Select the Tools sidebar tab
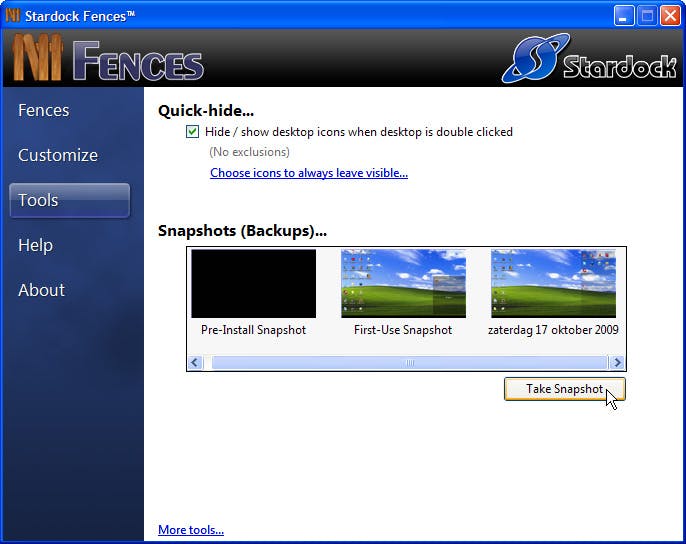Image resolution: width=686 pixels, height=544 pixels. click(x=70, y=200)
